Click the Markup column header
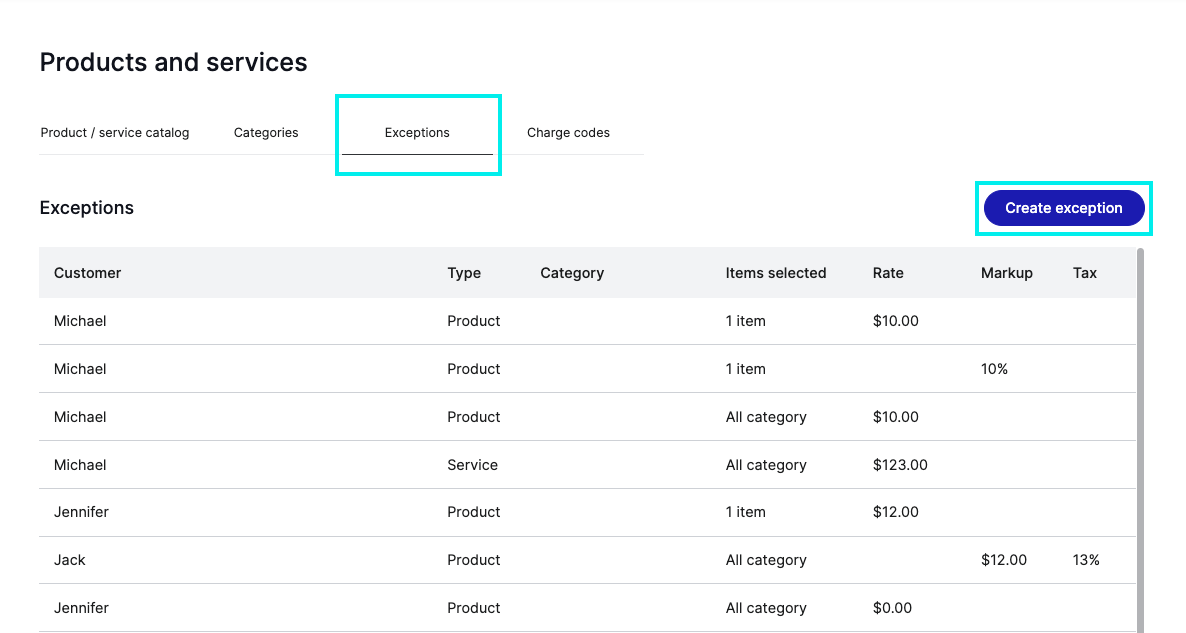This screenshot has width=1186, height=633. 1006,273
